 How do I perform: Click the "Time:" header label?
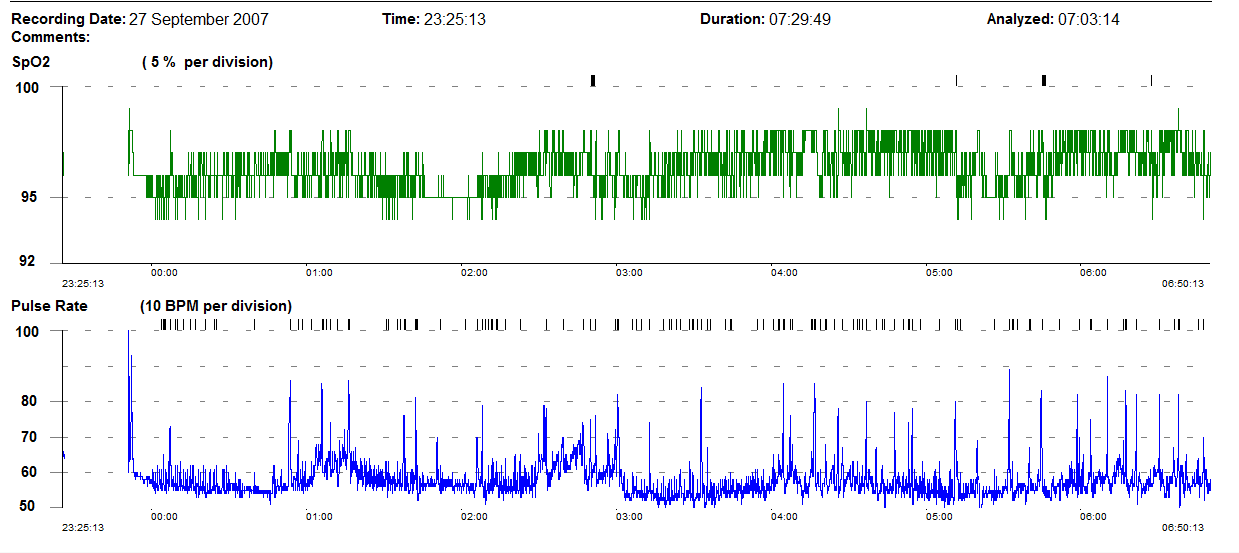[x=400, y=19]
